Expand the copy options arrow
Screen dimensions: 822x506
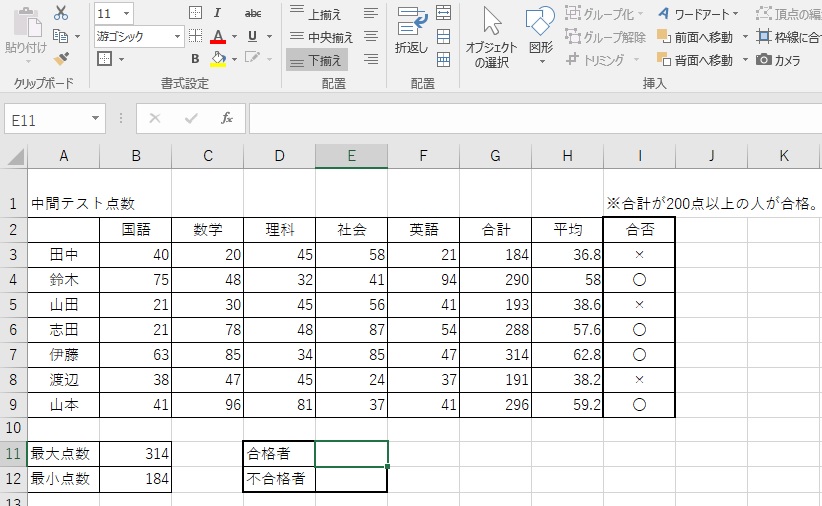click(x=78, y=36)
